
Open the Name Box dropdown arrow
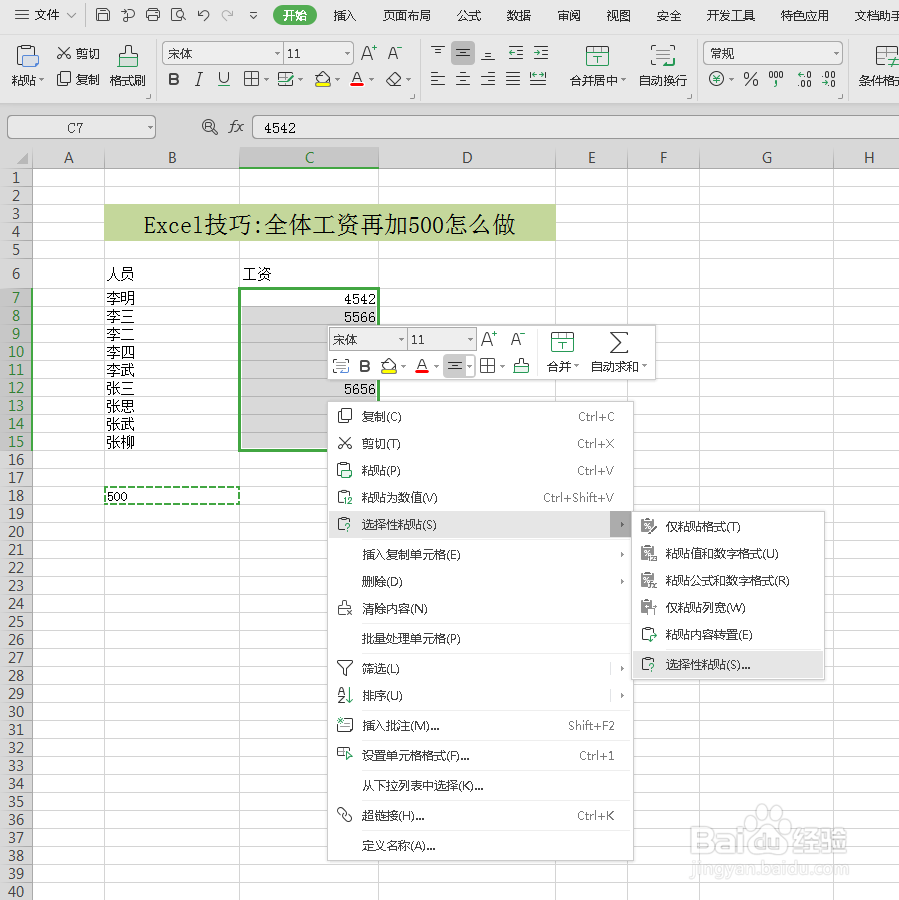[150, 127]
